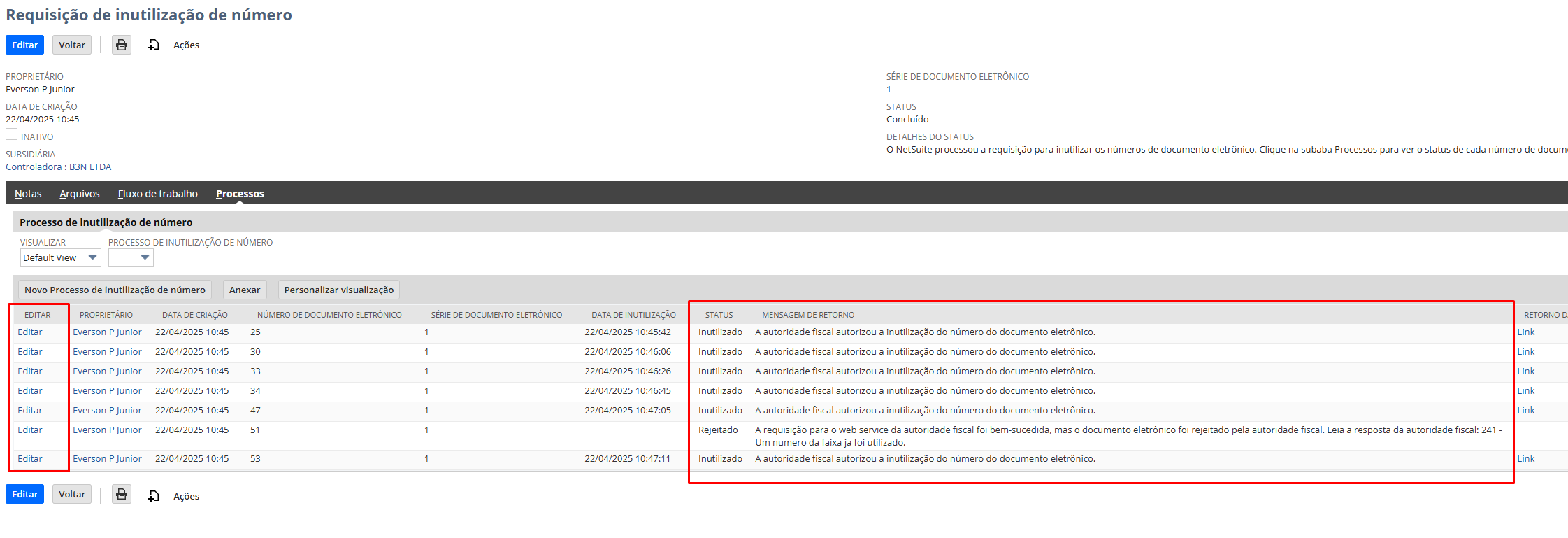Viewport: 1568px width, 538px height.
Task: Click the Anexar button
Action: (x=244, y=290)
